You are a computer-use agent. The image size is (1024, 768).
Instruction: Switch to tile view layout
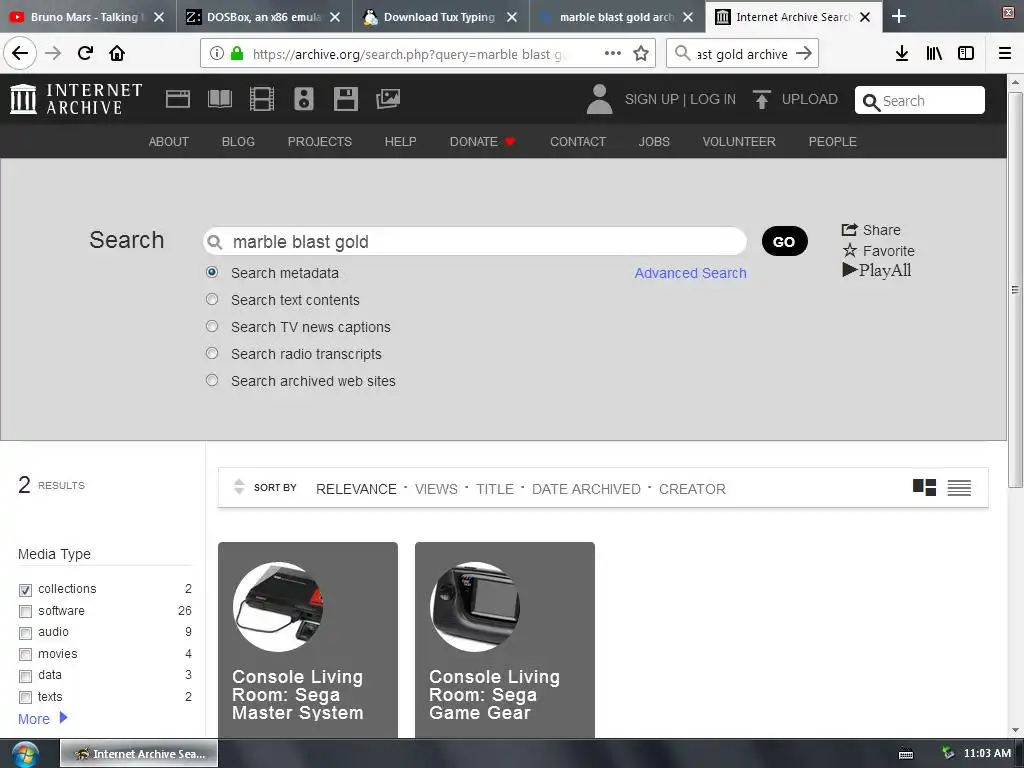tap(924, 487)
